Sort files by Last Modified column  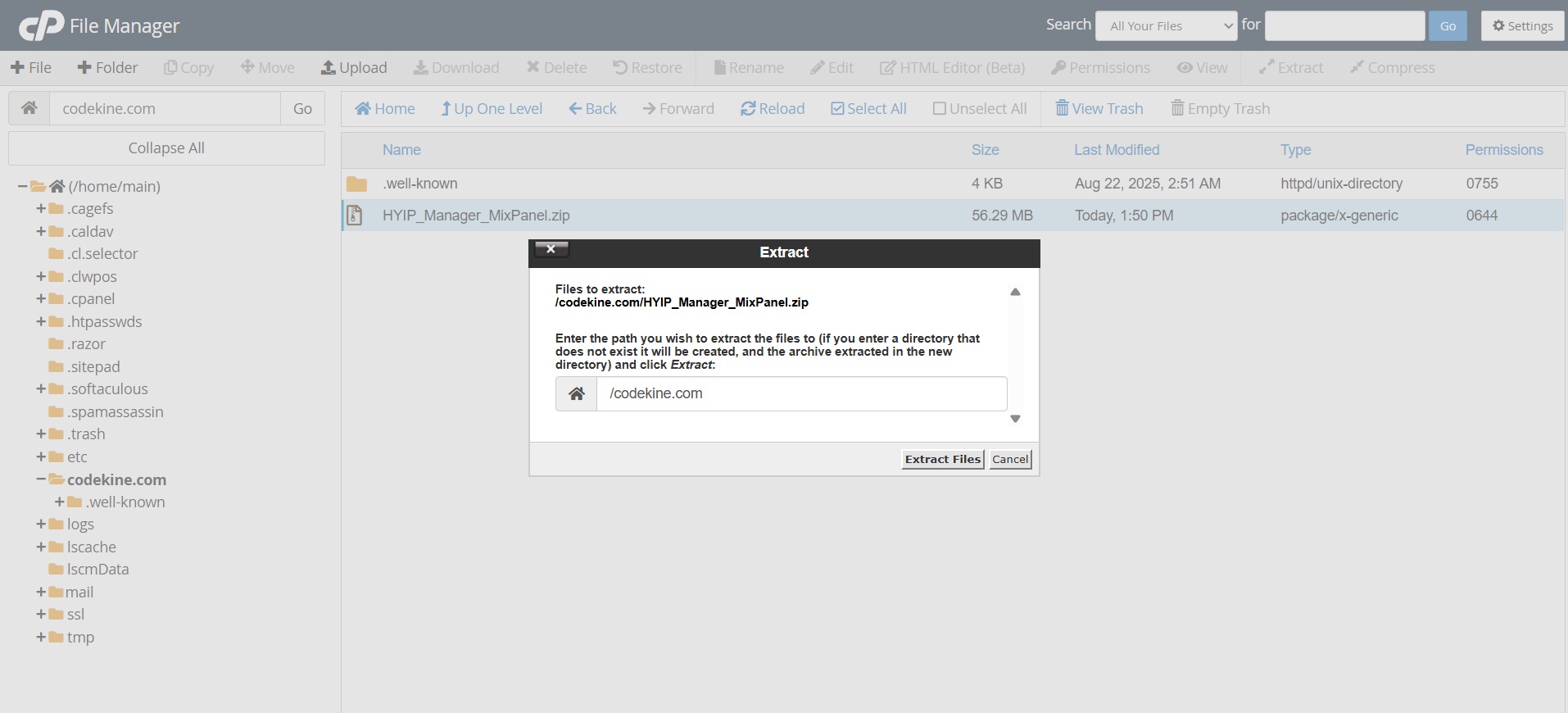[x=1117, y=150]
